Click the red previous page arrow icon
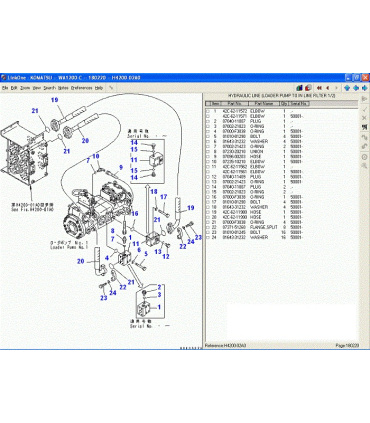 328,88
